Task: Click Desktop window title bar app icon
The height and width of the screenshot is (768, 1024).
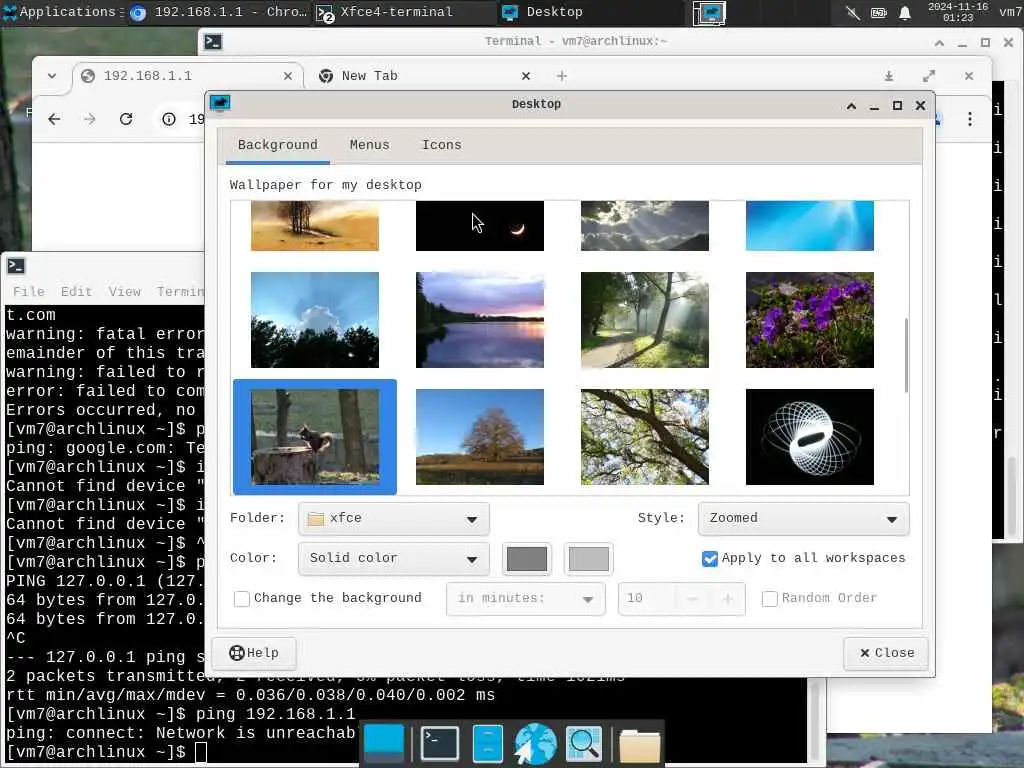Action: coord(220,103)
